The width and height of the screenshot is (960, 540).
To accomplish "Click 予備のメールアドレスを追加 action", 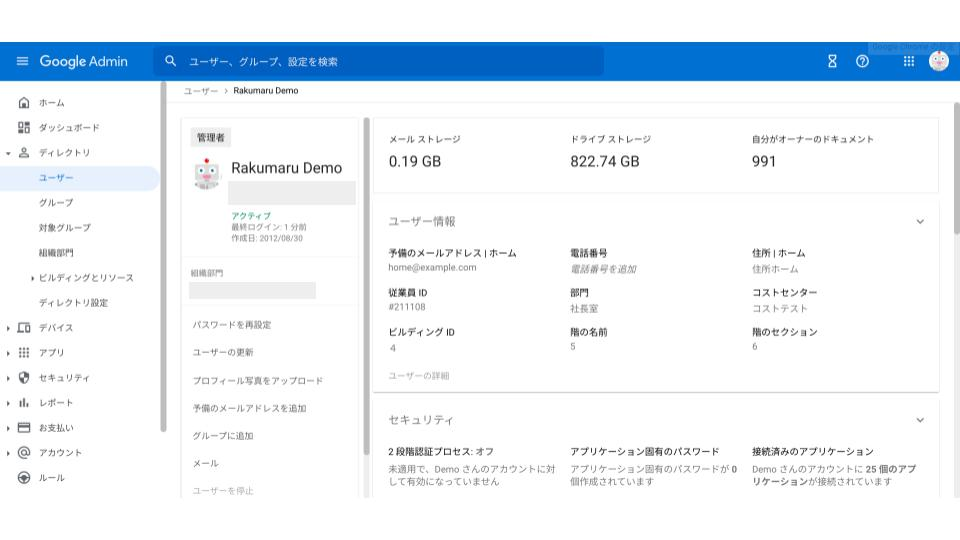I will (249, 408).
